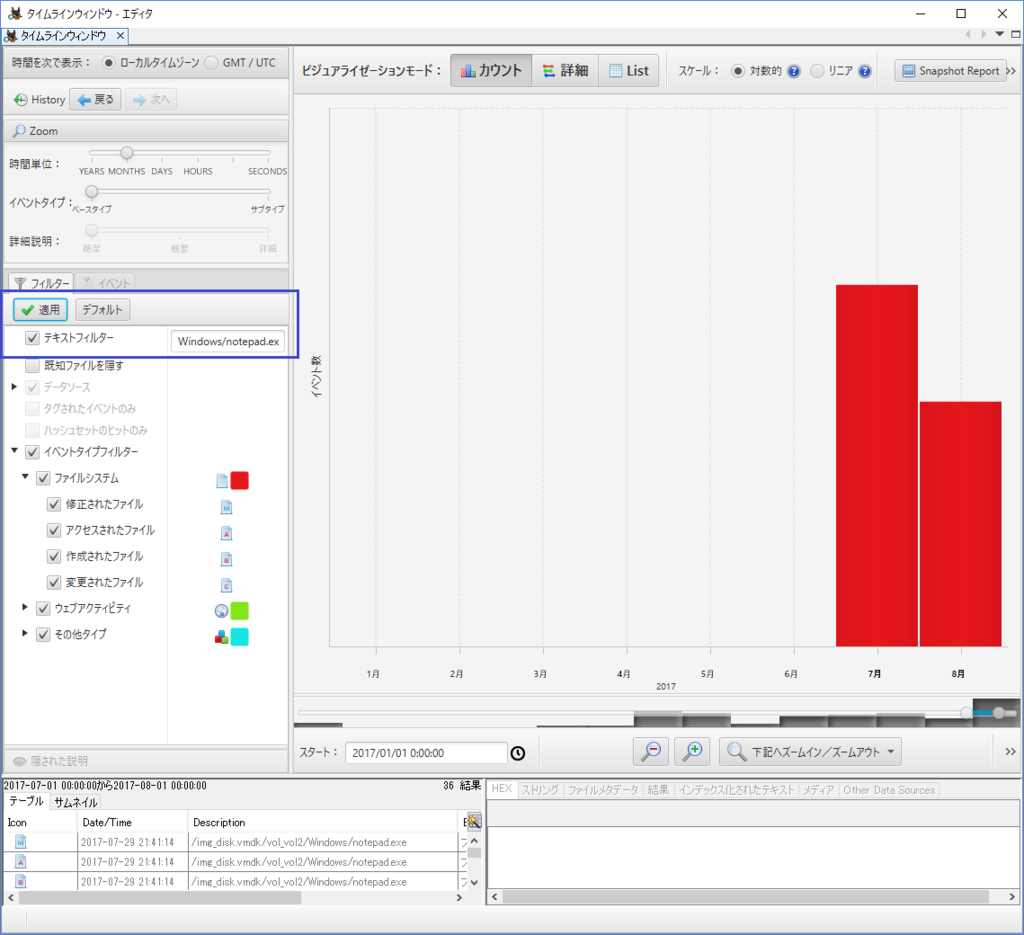Image resolution: width=1024 pixels, height=935 pixels.
Task: Close the タイムラインウィンドウ tab
Action: 120,35
